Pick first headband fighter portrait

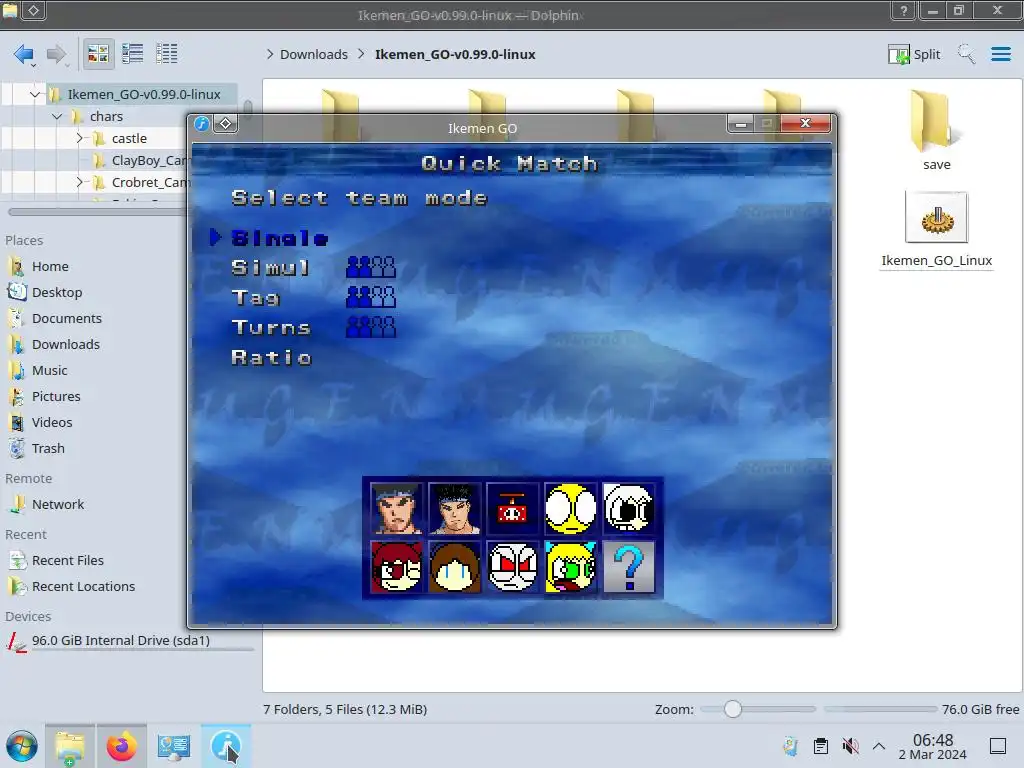point(396,509)
